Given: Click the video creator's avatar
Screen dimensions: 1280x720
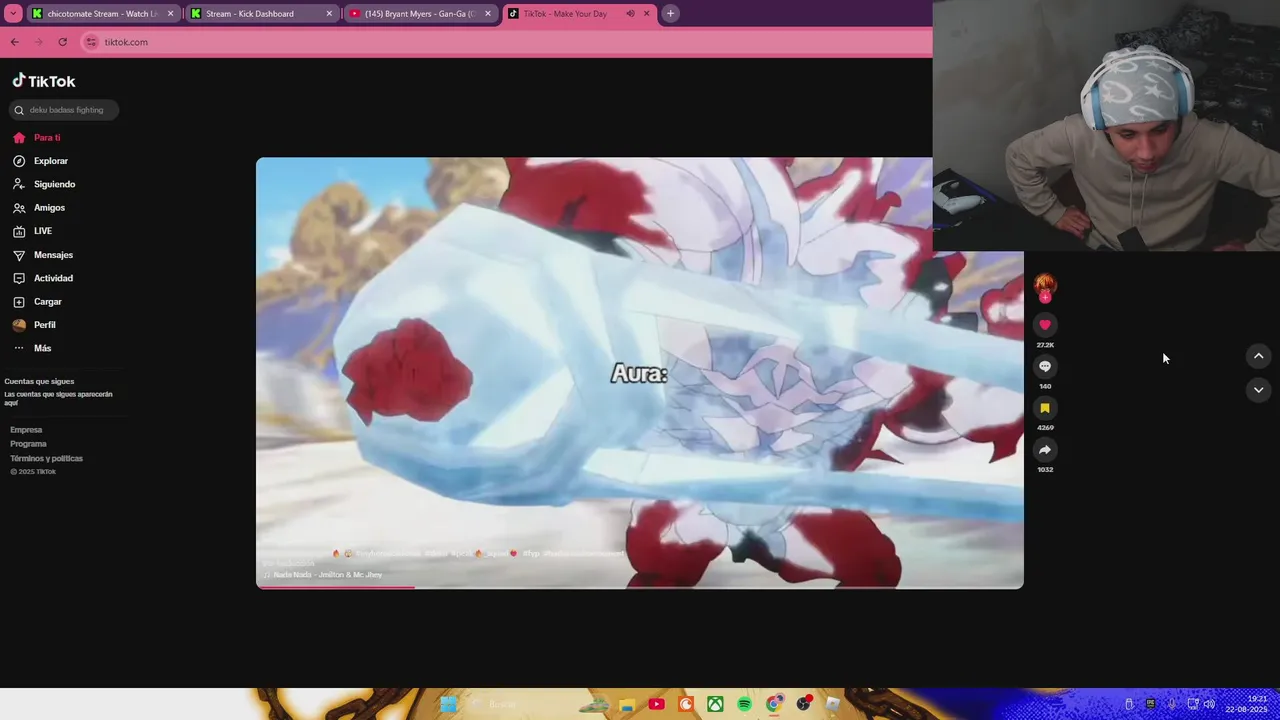Looking at the screenshot, I should click(1045, 285).
